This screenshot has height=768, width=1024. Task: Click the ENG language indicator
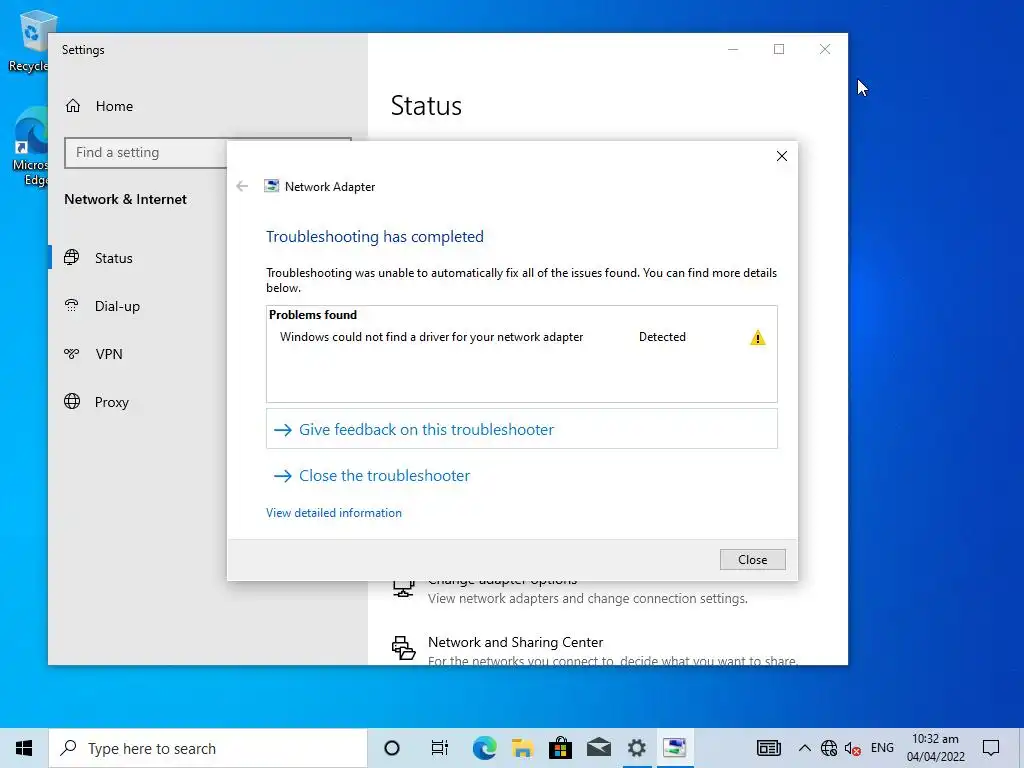click(882, 748)
